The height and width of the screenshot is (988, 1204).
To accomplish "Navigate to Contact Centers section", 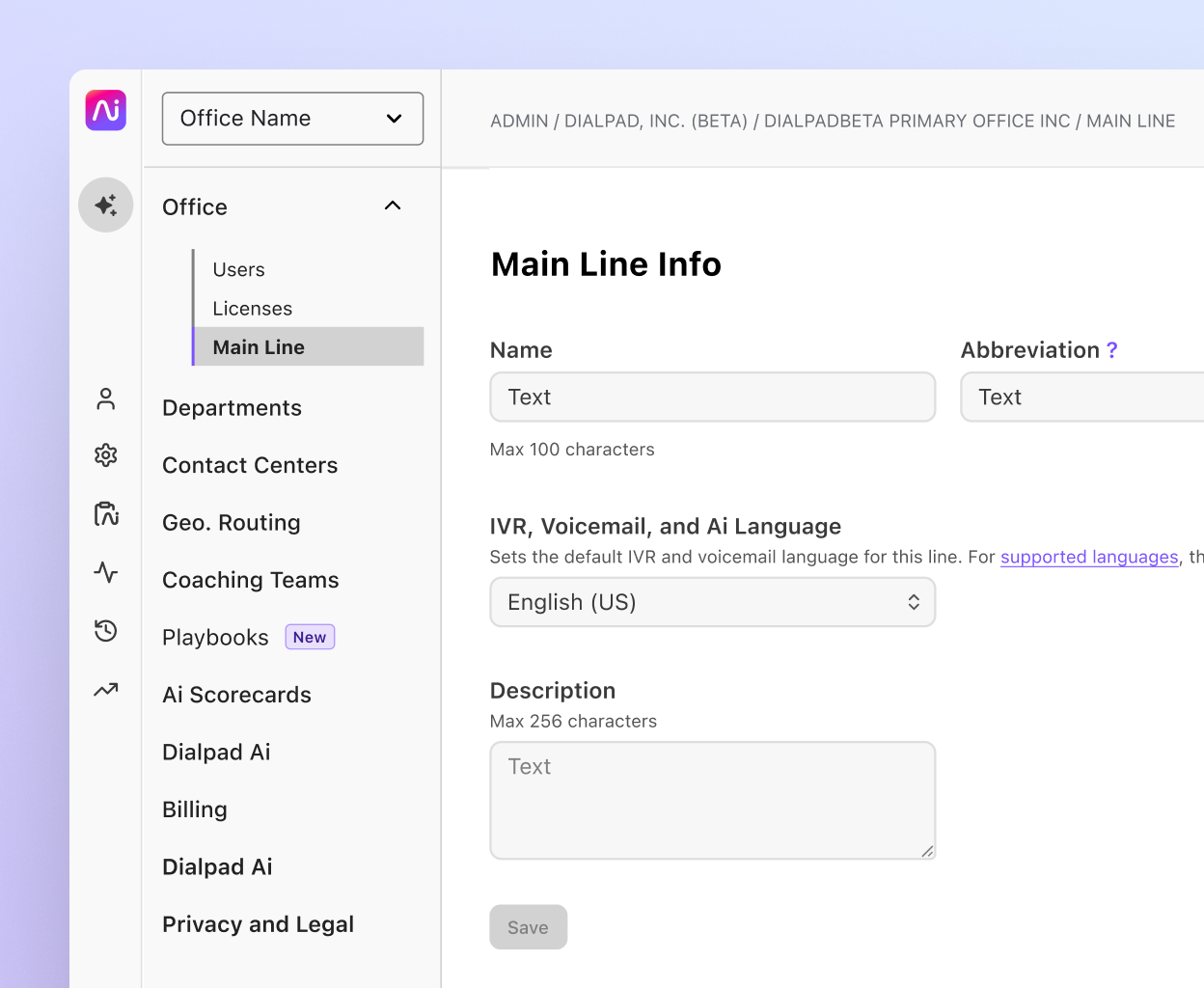I will pyautogui.click(x=250, y=465).
